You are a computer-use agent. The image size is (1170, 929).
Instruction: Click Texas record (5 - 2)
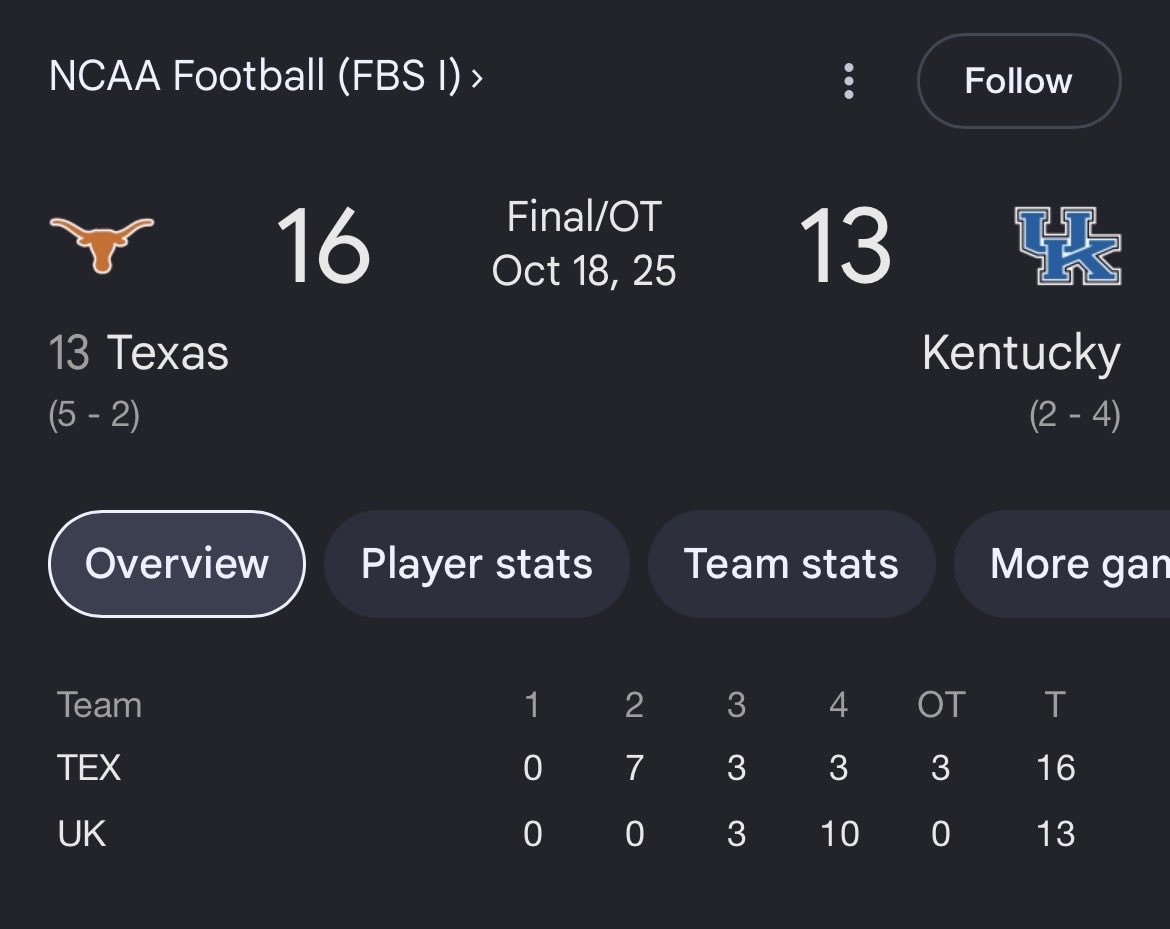[x=94, y=414]
